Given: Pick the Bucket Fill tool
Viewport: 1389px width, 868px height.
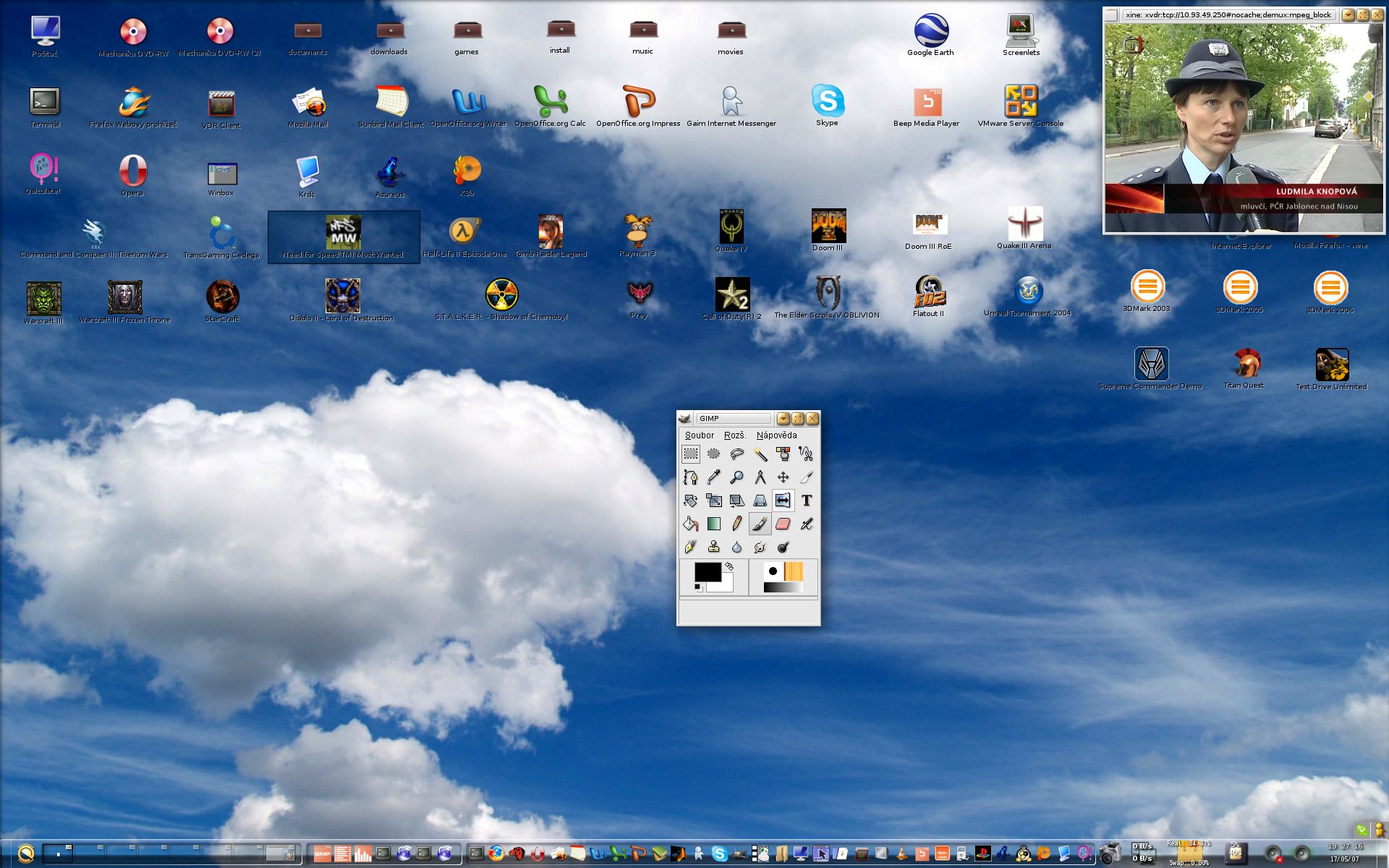Looking at the screenshot, I should point(691,524).
